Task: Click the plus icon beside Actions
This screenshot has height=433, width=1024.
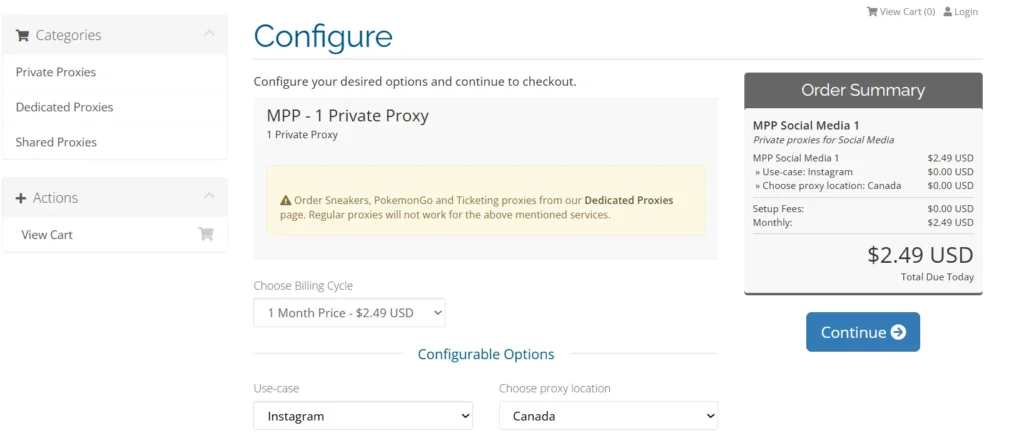Action: 21,198
